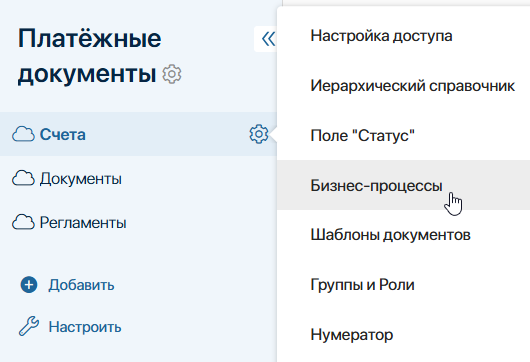Click cloud icon beside Документы
The image size is (530, 362).
pyautogui.click(x=23, y=178)
